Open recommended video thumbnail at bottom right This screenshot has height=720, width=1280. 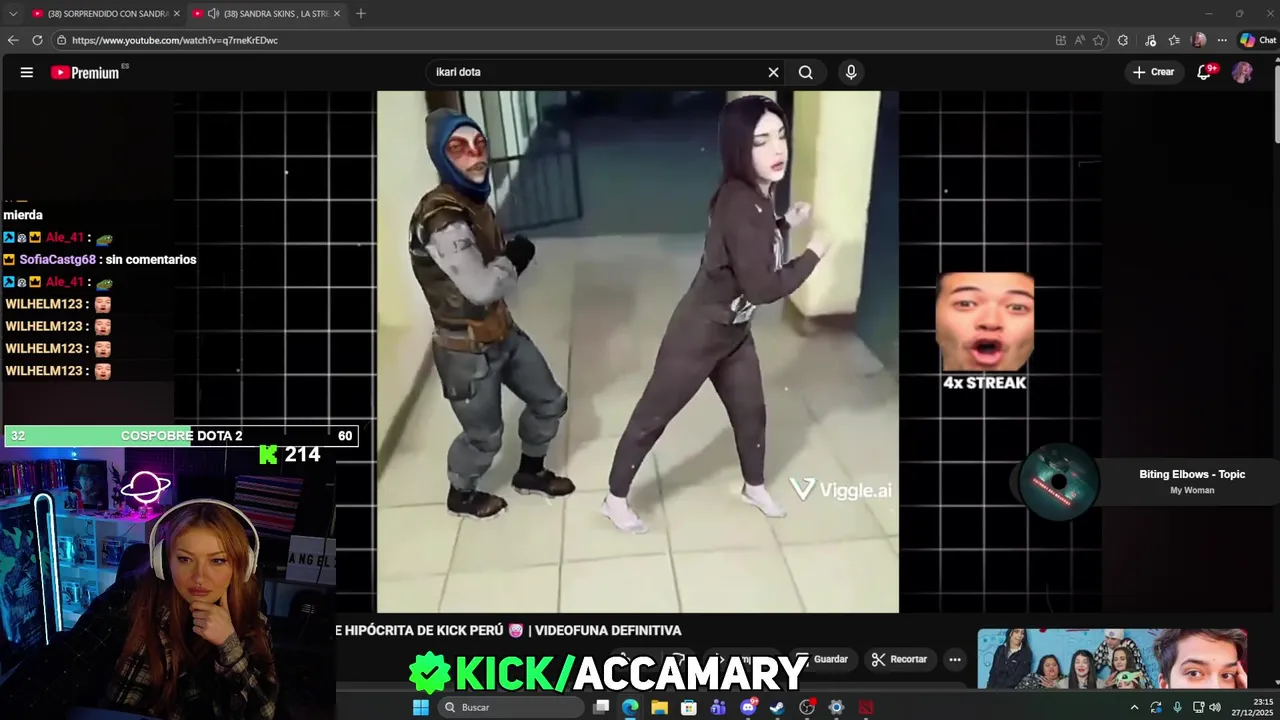tap(1112, 658)
